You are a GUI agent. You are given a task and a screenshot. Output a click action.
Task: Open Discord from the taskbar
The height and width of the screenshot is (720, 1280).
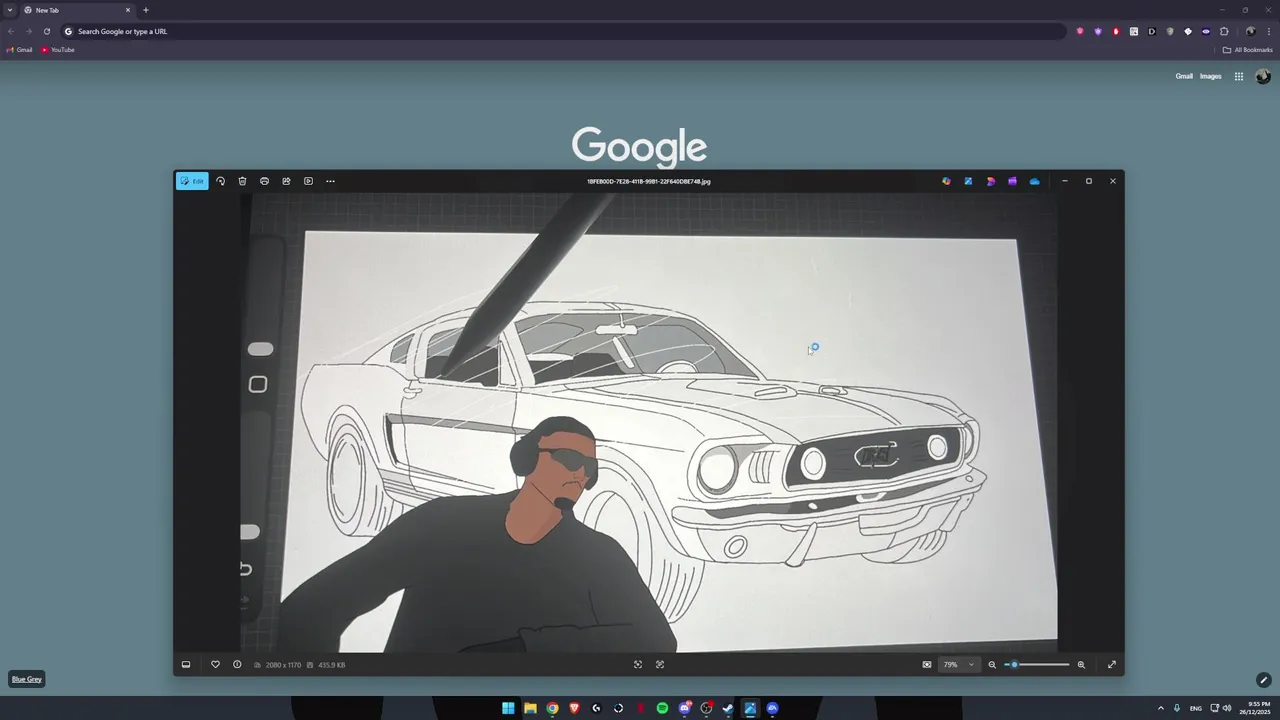[684, 708]
